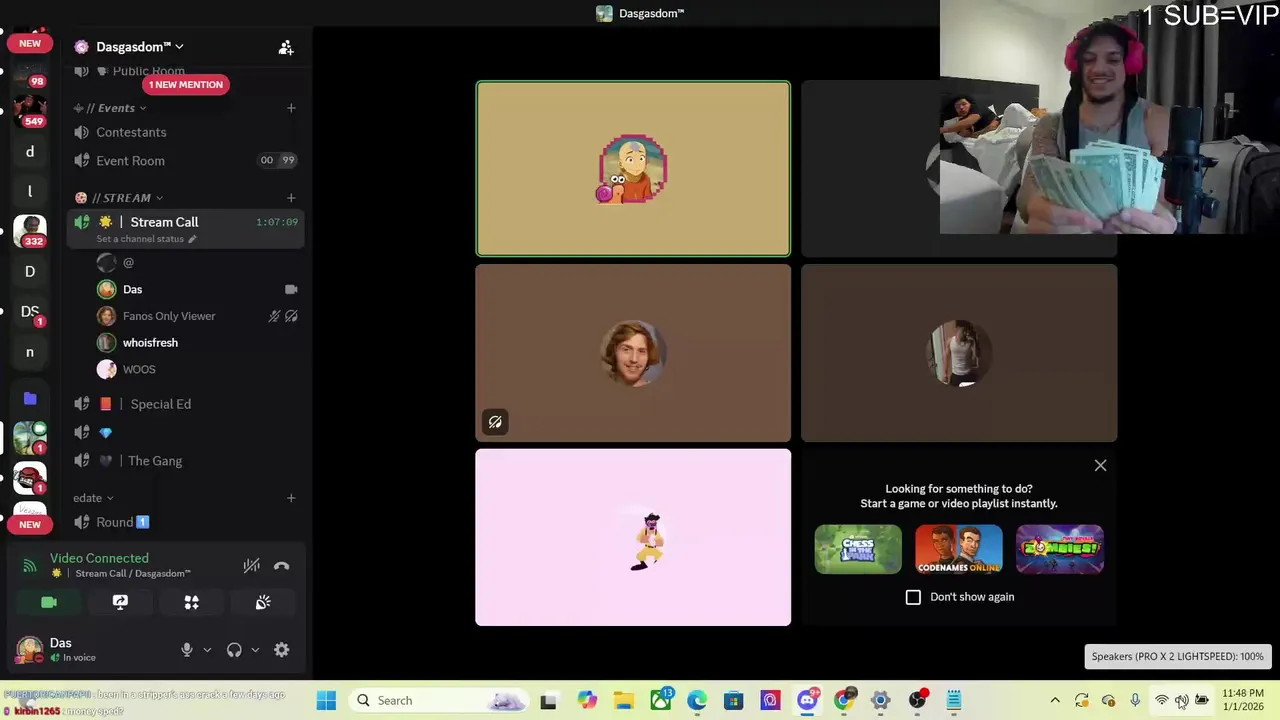Image resolution: width=1280 pixels, height=720 pixels.
Task: Show hidden system tray icons
Action: (x=1055, y=701)
